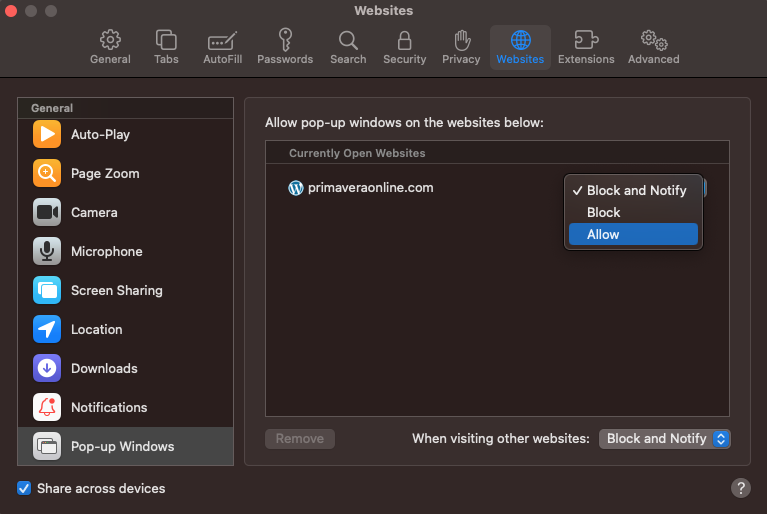This screenshot has width=767, height=514.
Task: Open the help question mark button
Action: coord(740,488)
